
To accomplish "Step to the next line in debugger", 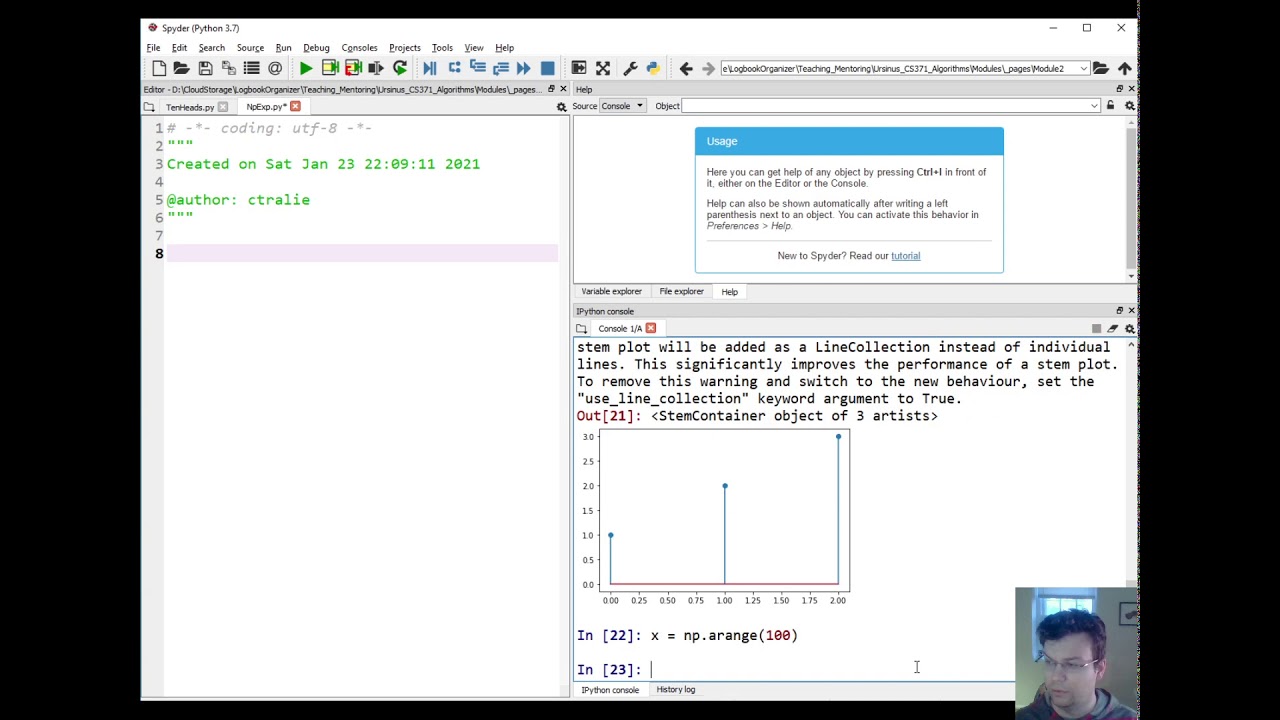I will click(454, 68).
